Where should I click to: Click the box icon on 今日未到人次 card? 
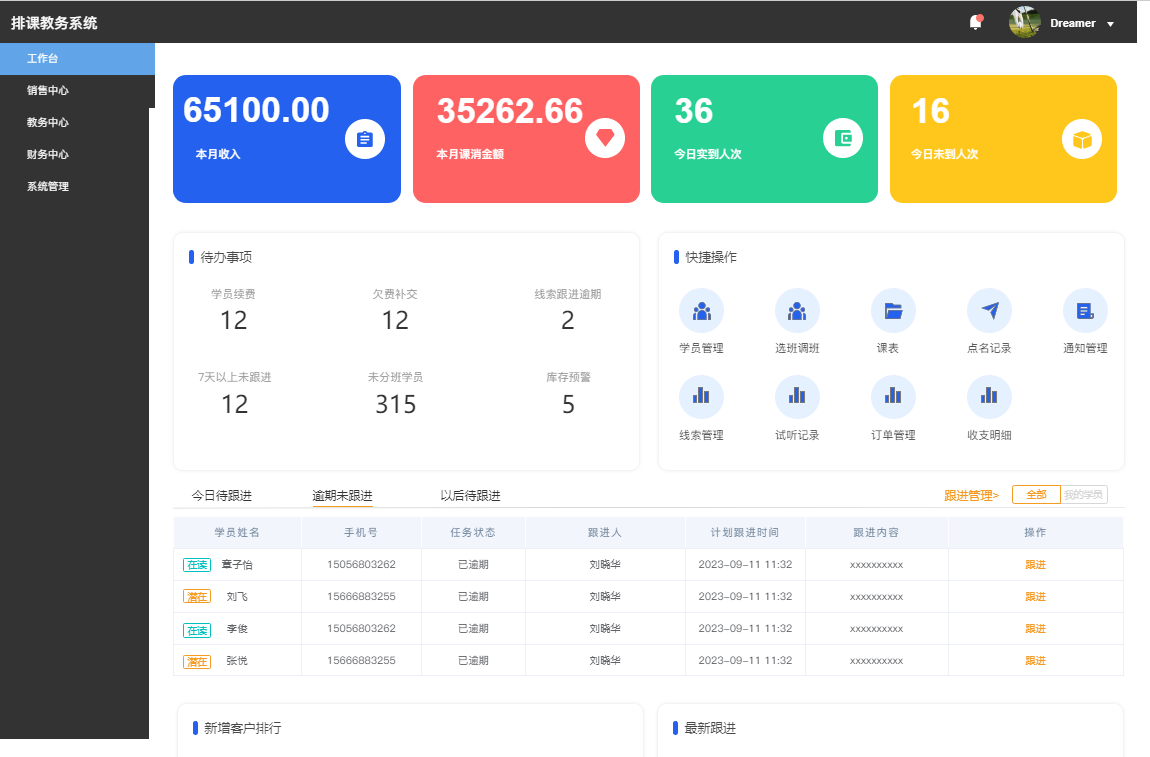pos(1082,139)
